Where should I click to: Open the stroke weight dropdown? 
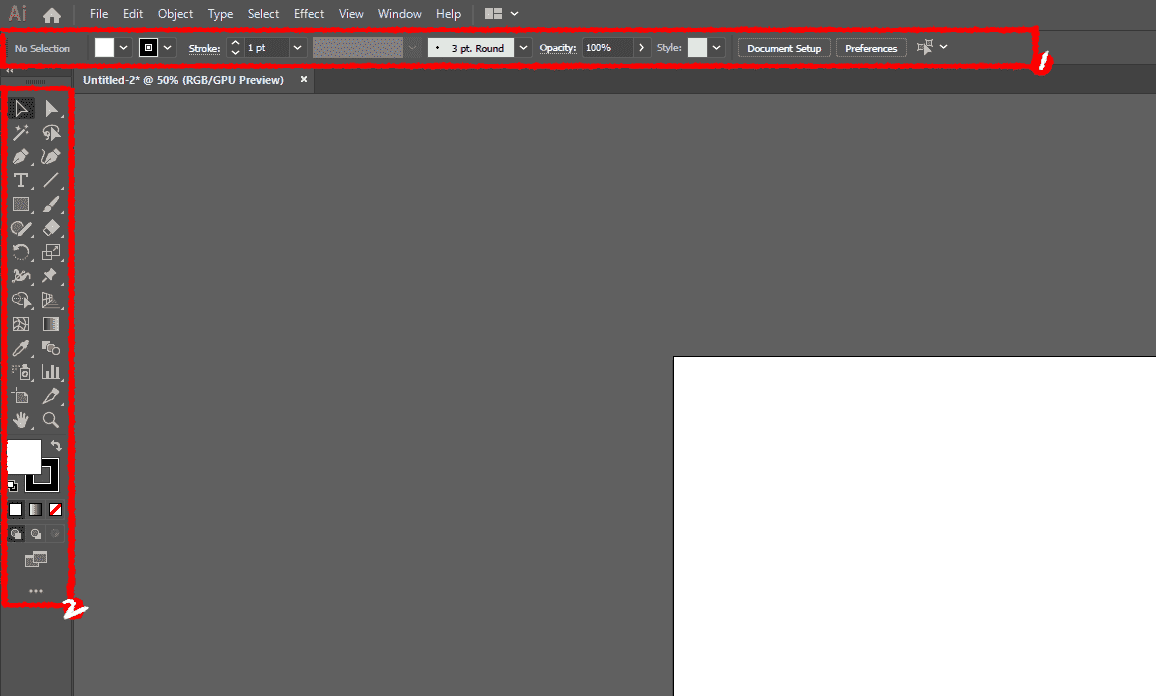297,47
